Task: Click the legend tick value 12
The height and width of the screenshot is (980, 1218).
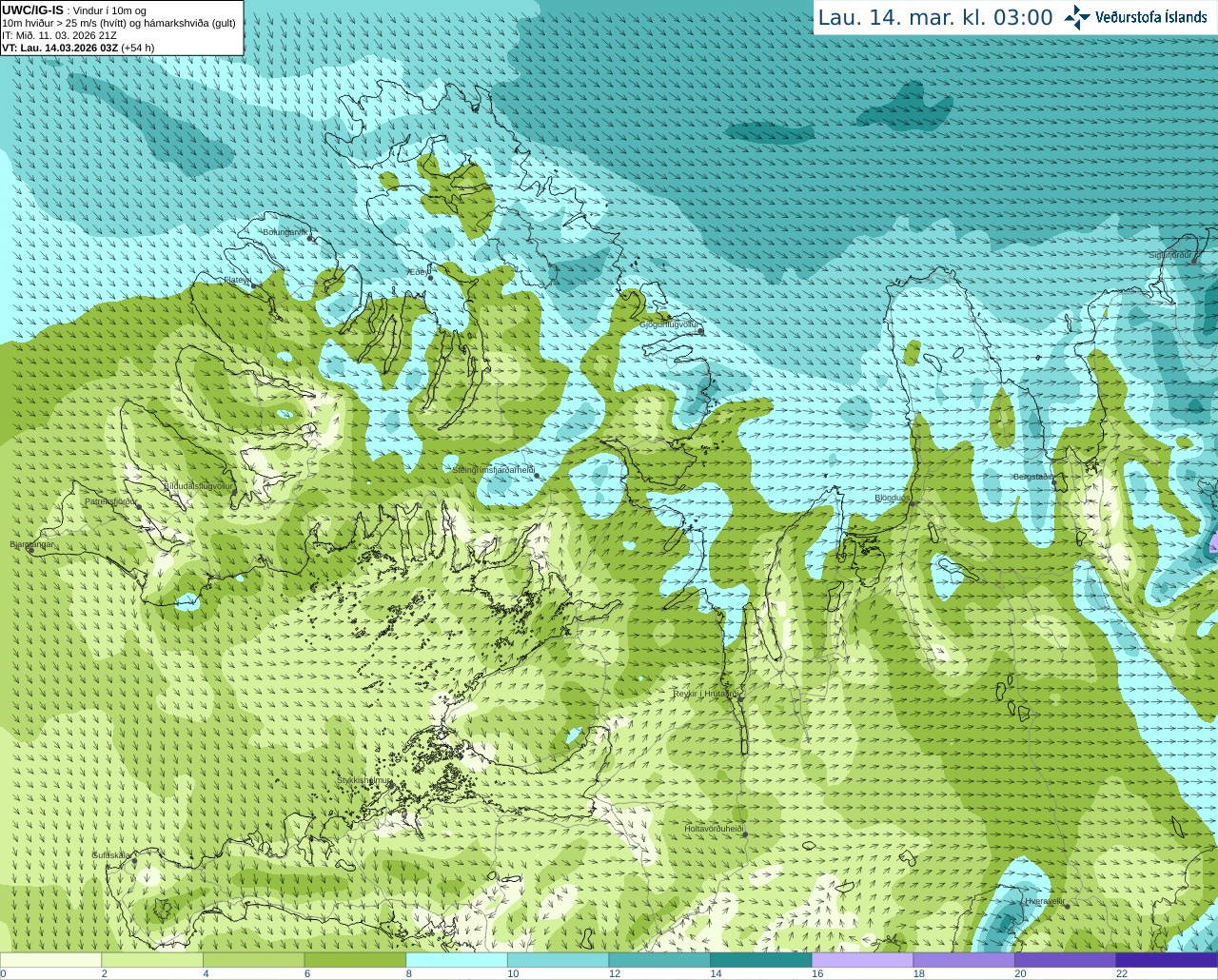Action: [615, 973]
